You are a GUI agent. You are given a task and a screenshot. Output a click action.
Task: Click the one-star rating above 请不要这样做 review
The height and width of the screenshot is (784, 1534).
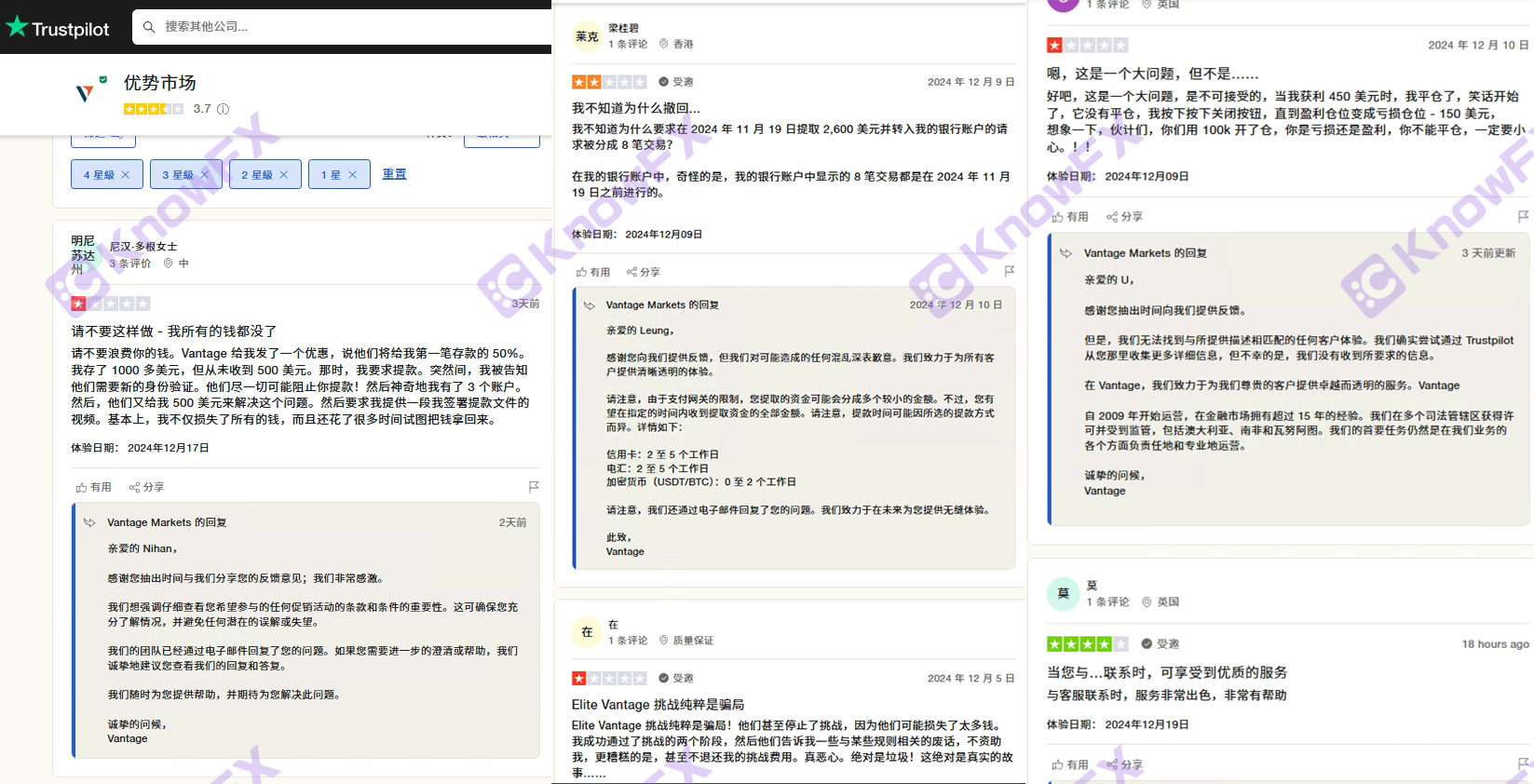[x=110, y=304]
